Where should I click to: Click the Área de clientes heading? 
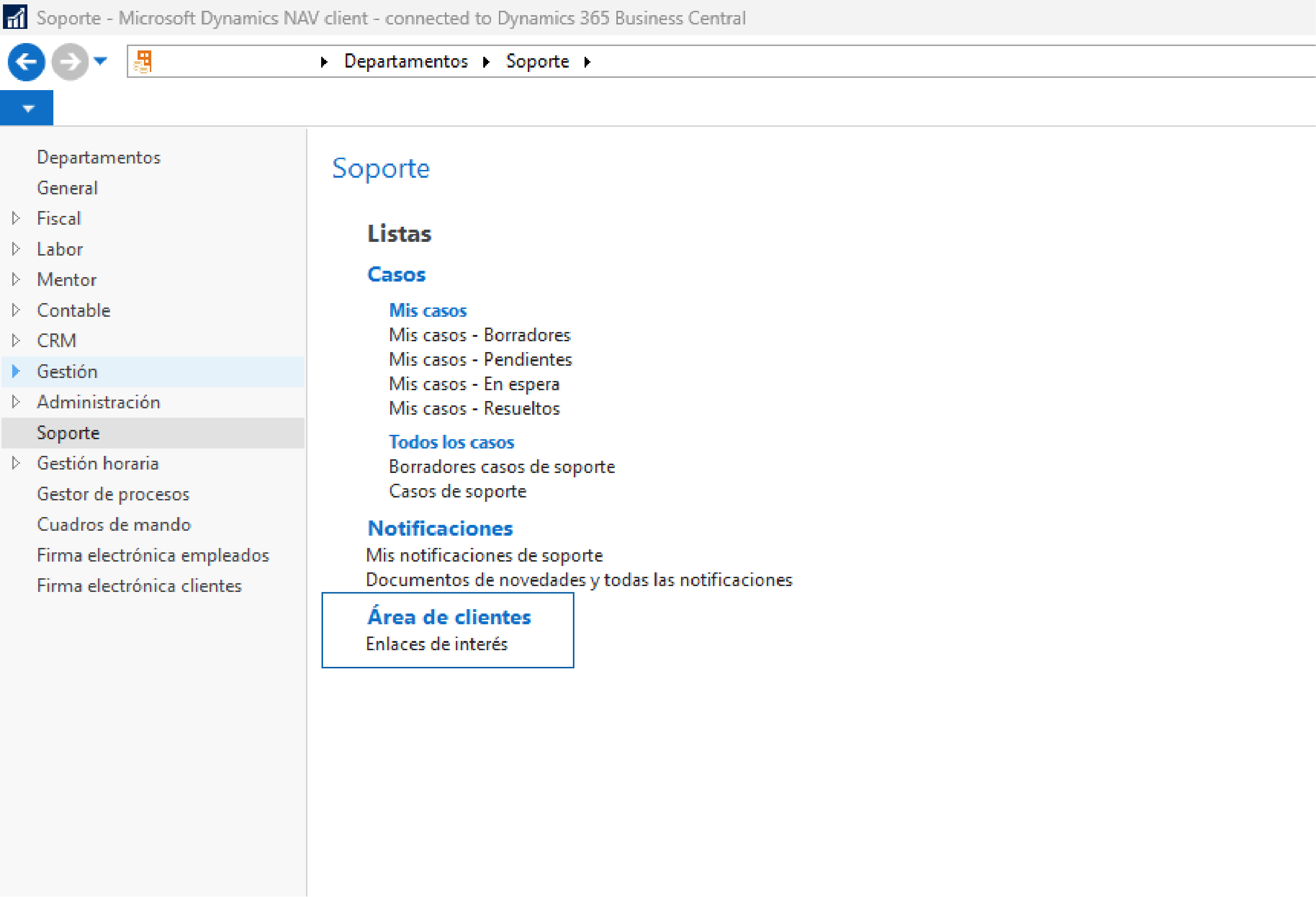tap(449, 616)
